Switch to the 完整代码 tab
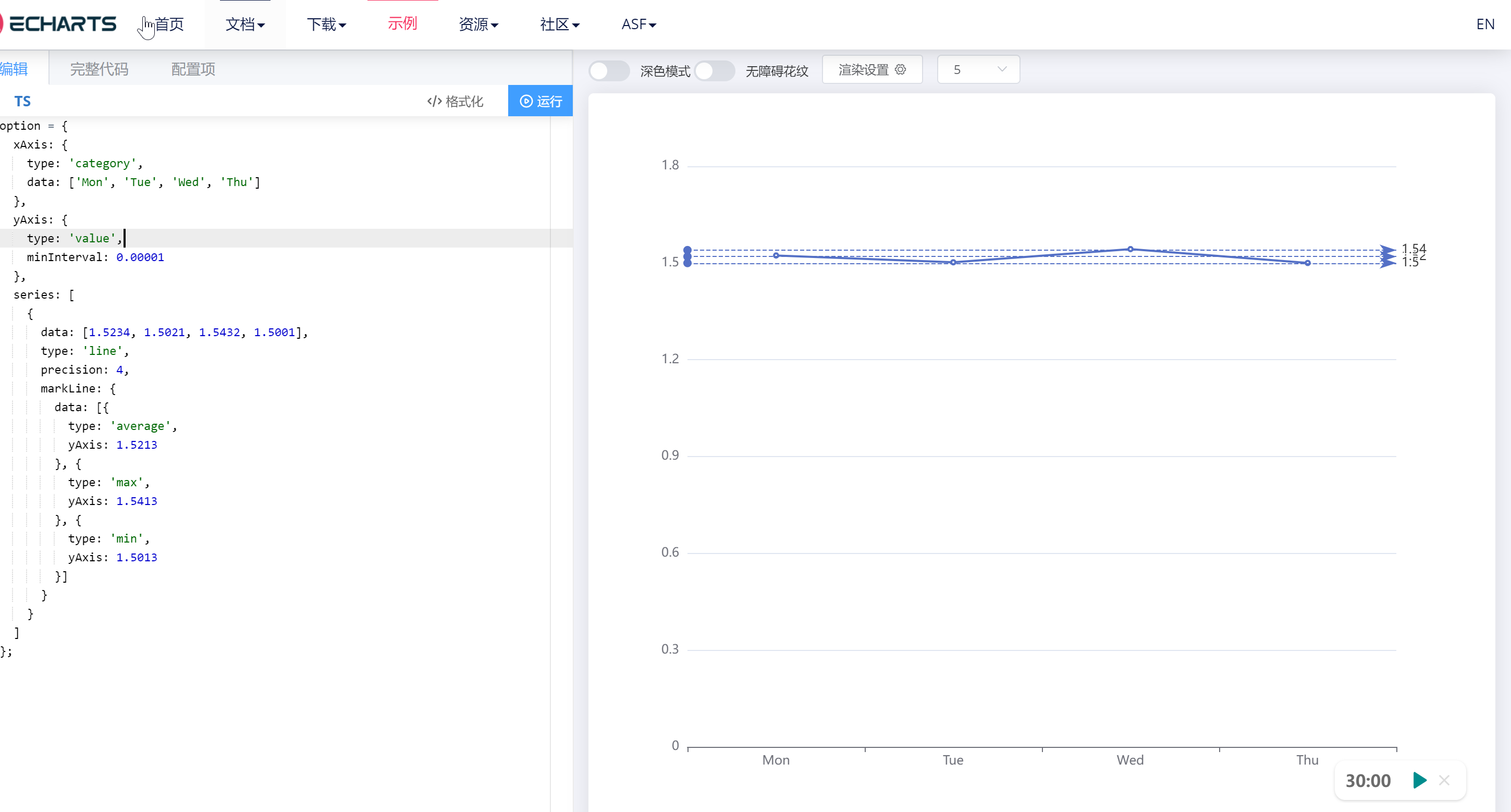 99,69
